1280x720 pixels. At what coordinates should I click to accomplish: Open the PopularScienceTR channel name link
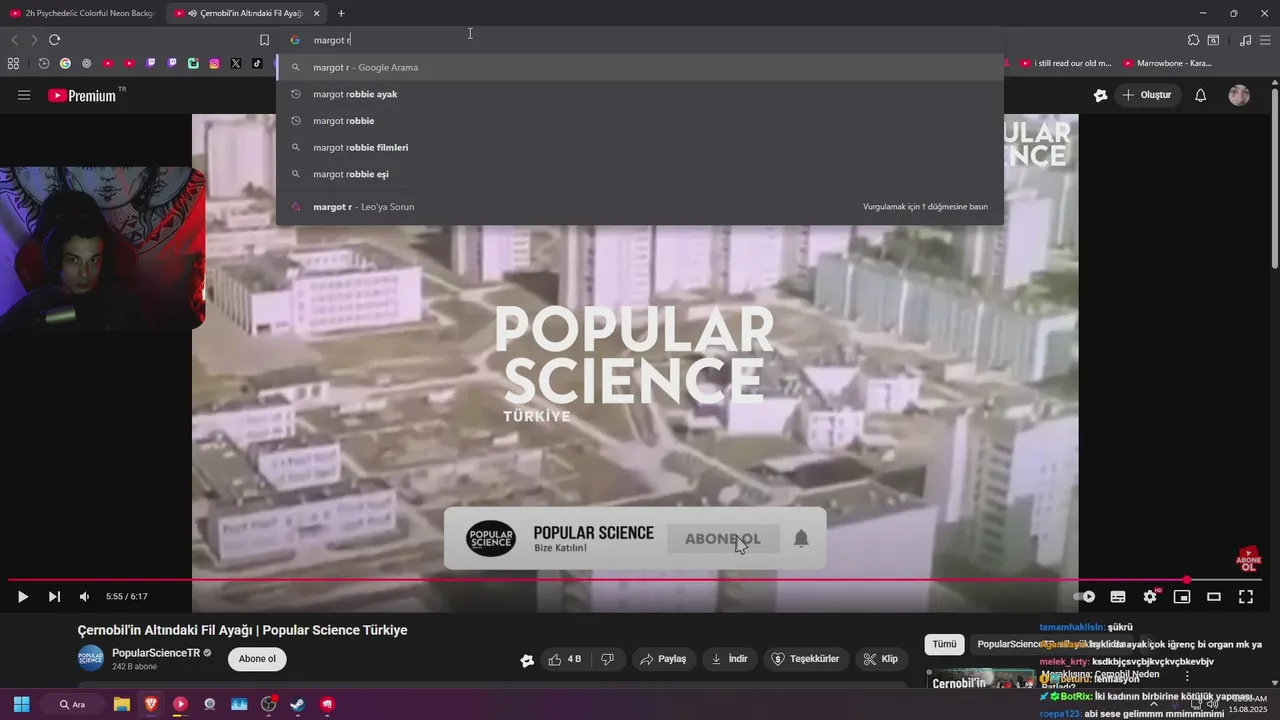coord(156,653)
